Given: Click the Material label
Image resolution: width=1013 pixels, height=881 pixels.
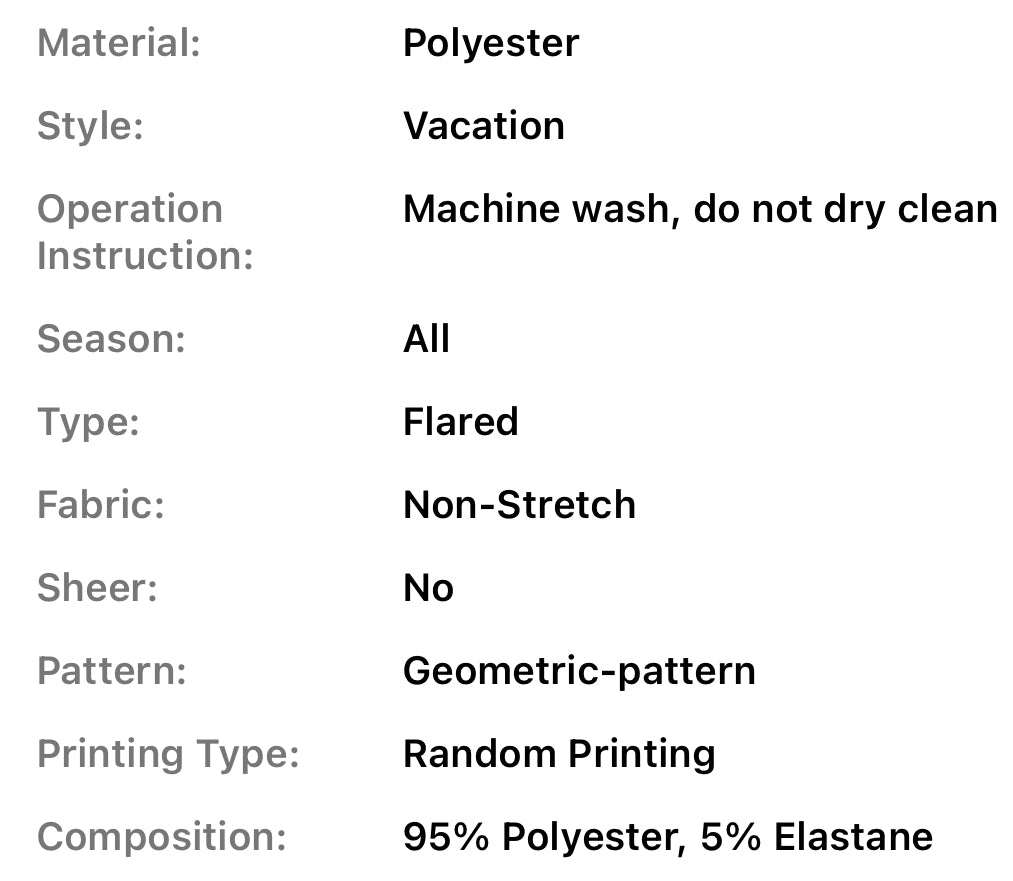Looking at the screenshot, I should (x=119, y=43).
